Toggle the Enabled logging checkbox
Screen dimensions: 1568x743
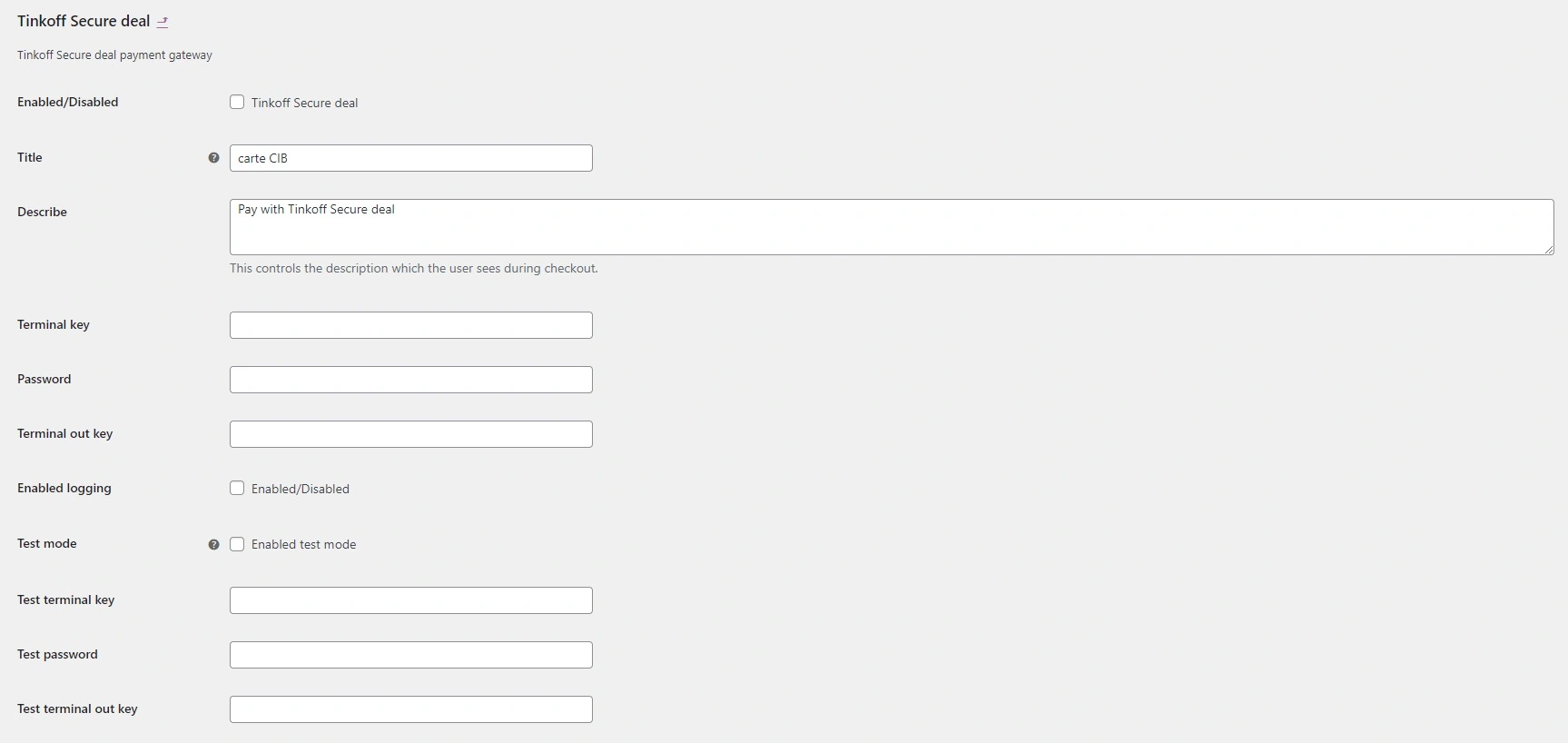click(237, 489)
